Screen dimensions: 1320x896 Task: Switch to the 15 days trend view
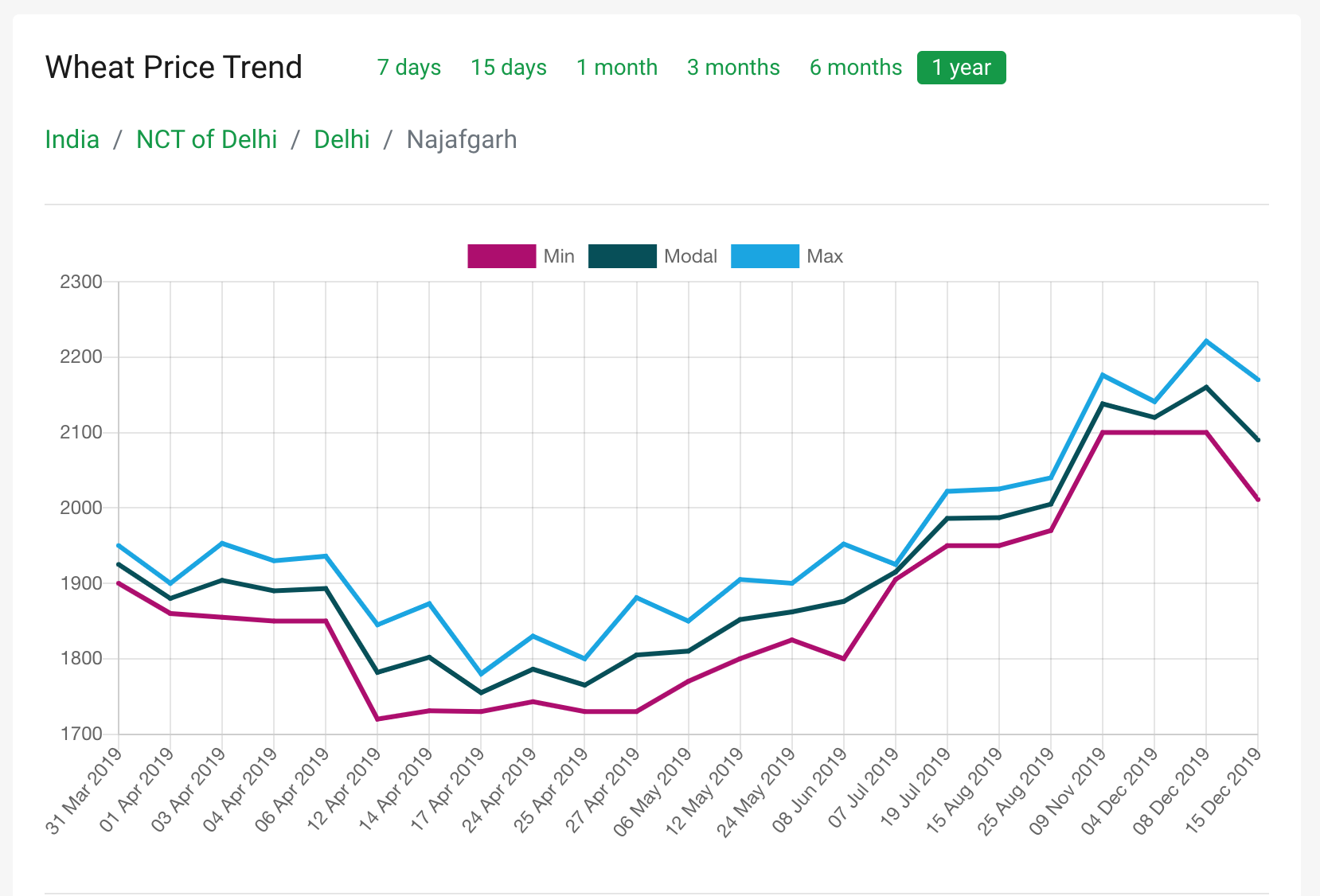pyautogui.click(x=509, y=68)
